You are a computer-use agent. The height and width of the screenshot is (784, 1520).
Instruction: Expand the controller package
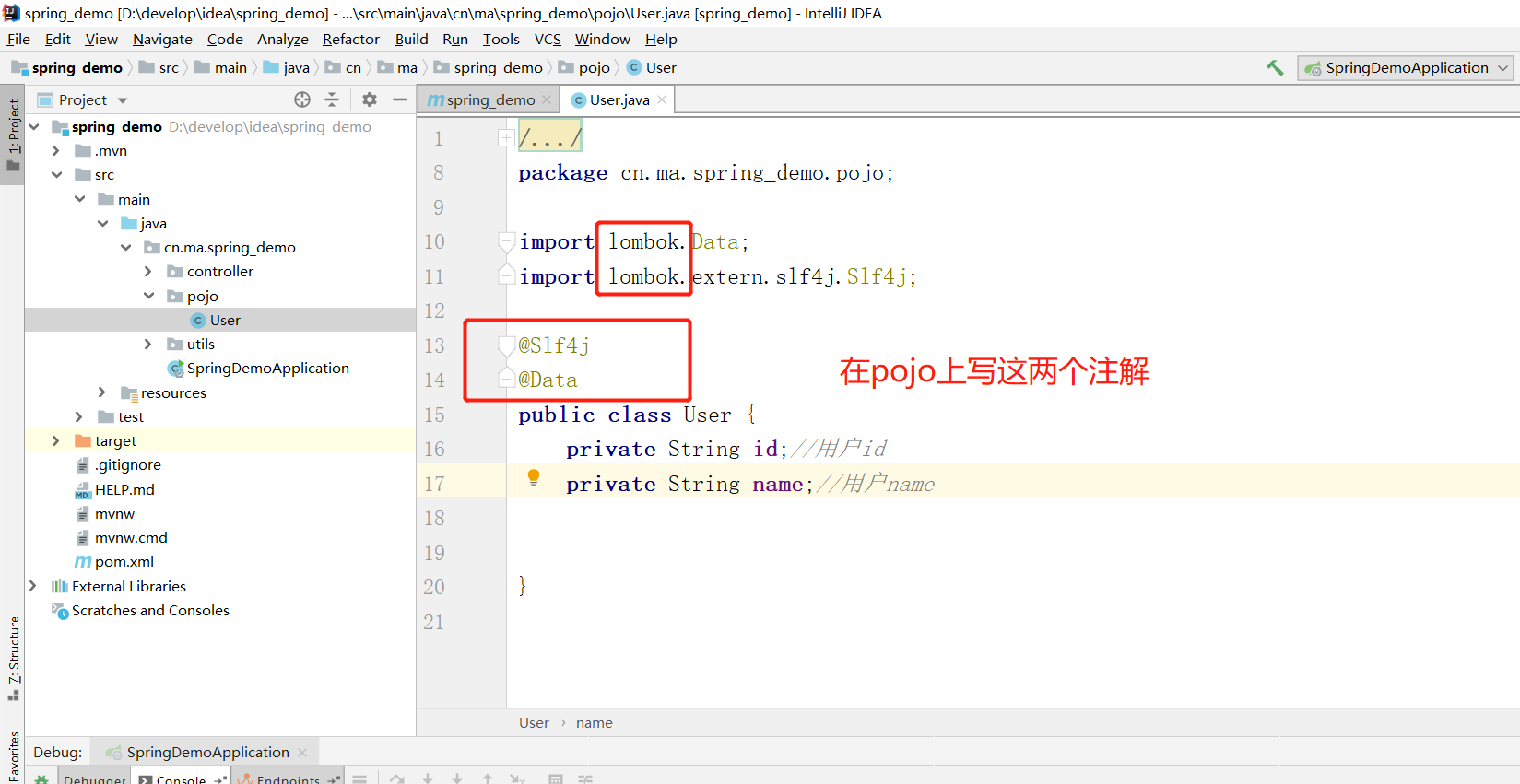click(x=148, y=271)
